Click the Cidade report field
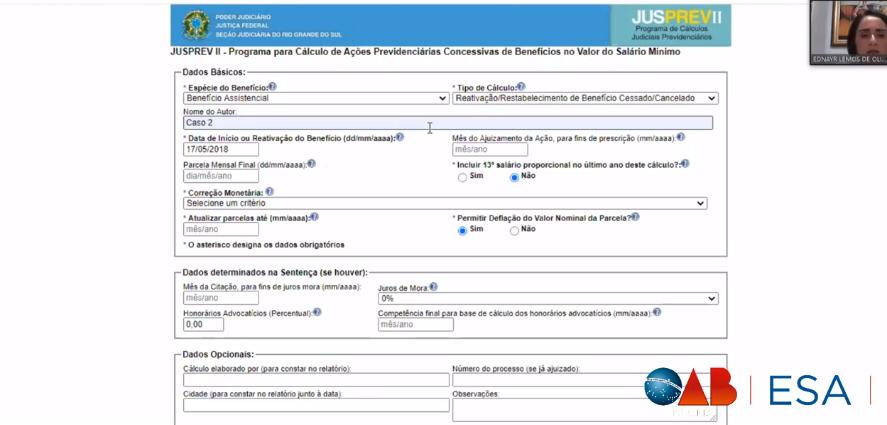 [316, 405]
